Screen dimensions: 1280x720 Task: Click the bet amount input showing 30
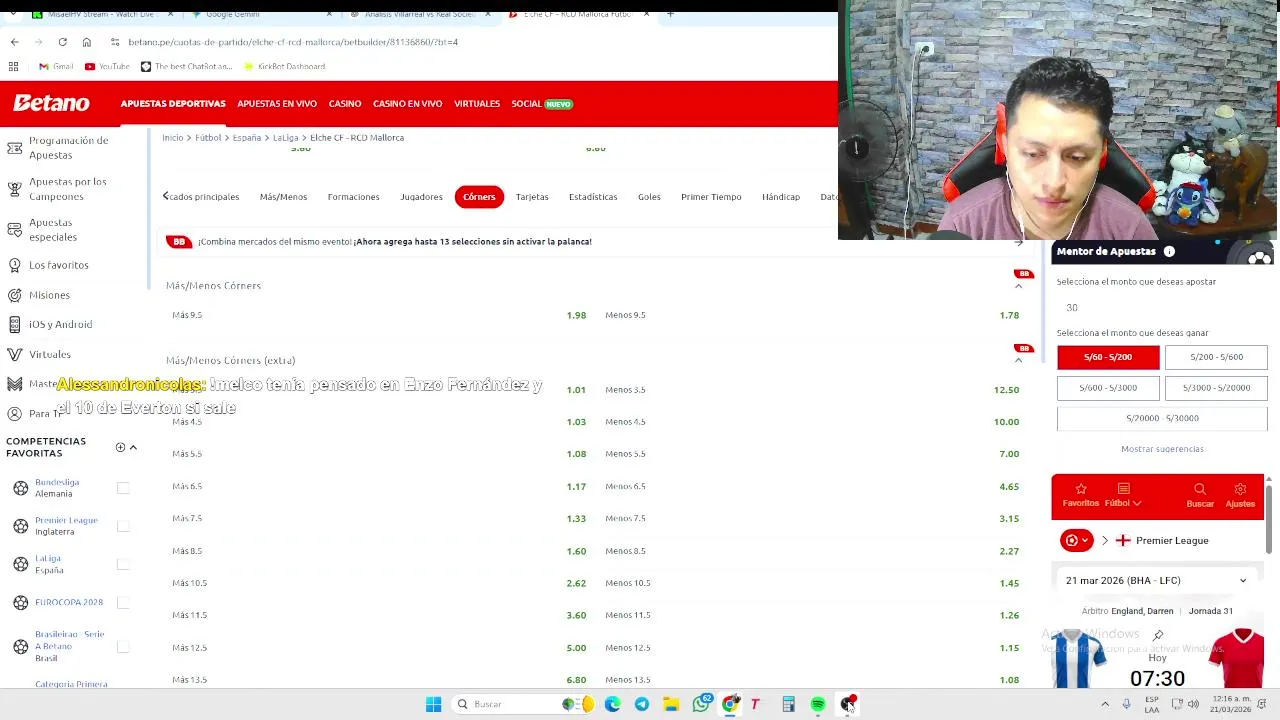click(x=1162, y=308)
